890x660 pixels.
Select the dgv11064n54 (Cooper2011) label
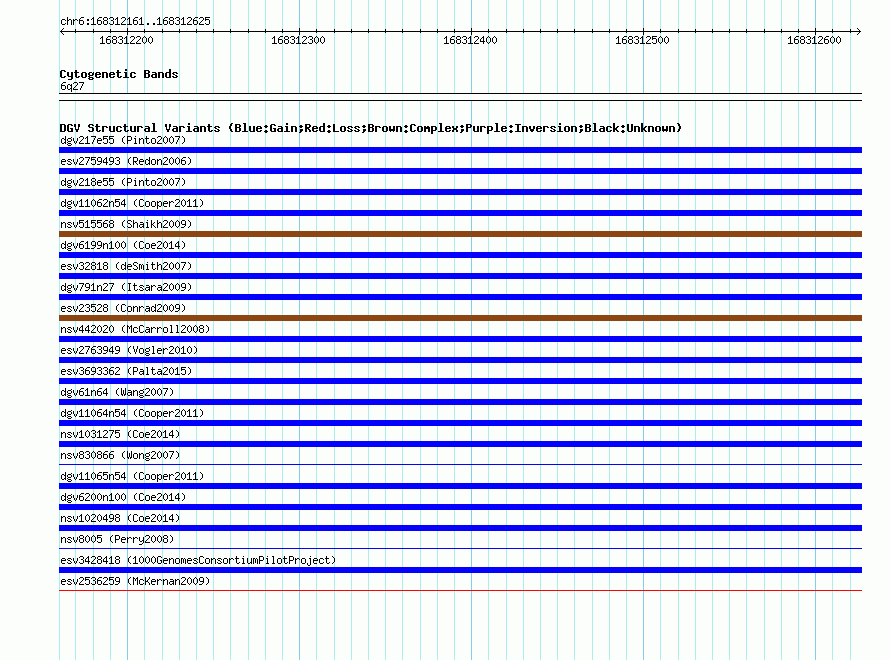click(132, 413)
